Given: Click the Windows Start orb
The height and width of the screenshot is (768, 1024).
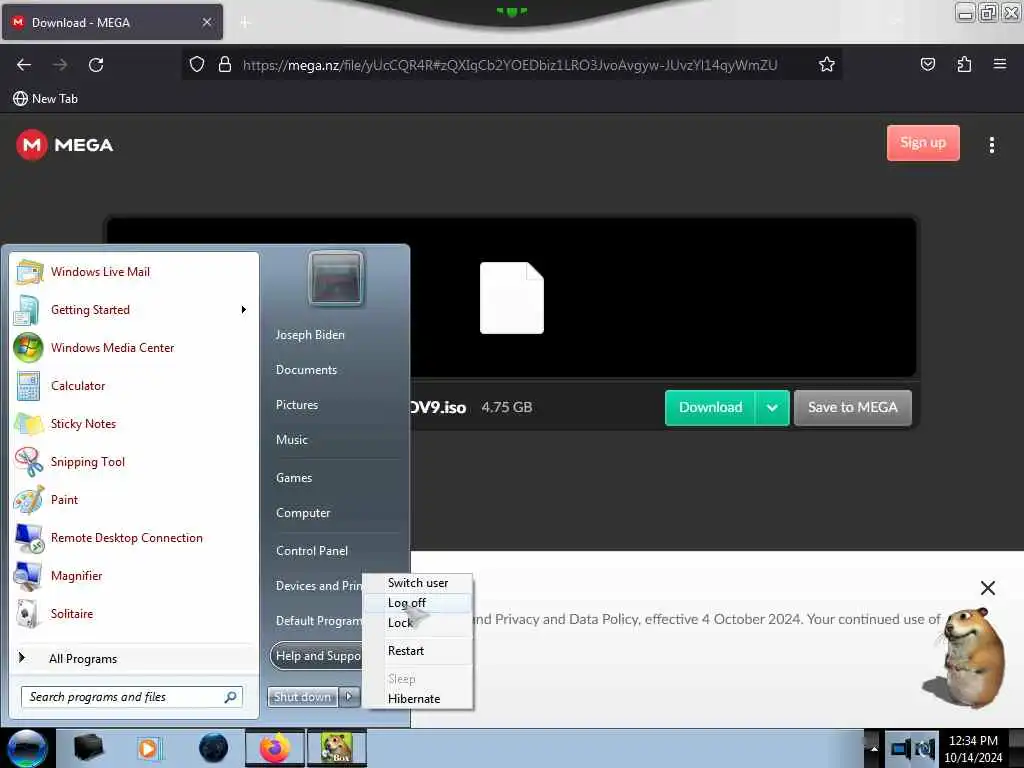Looking at the screenshot, I should (x=27, y=748).
